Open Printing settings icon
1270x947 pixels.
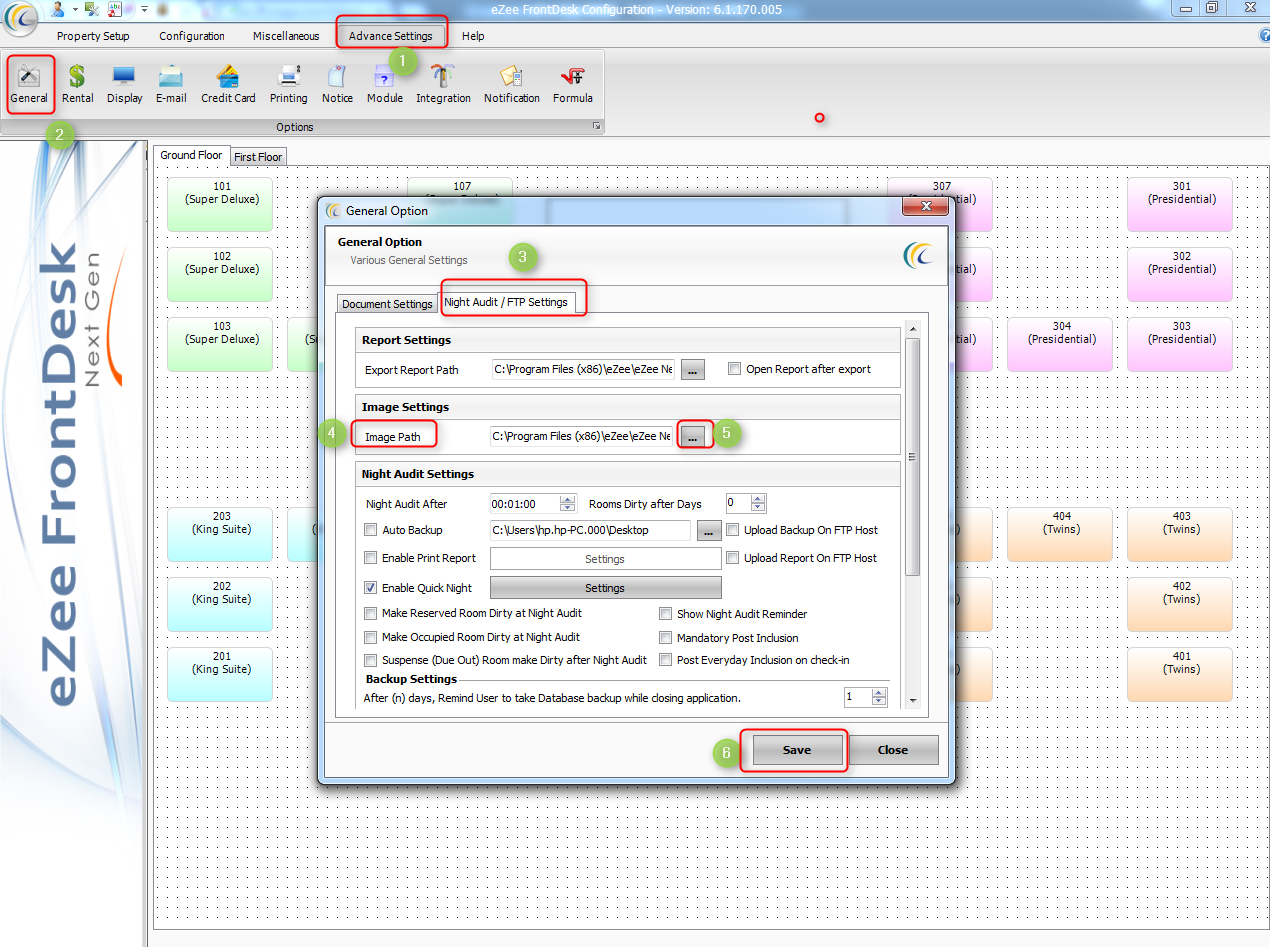point(289,84)
